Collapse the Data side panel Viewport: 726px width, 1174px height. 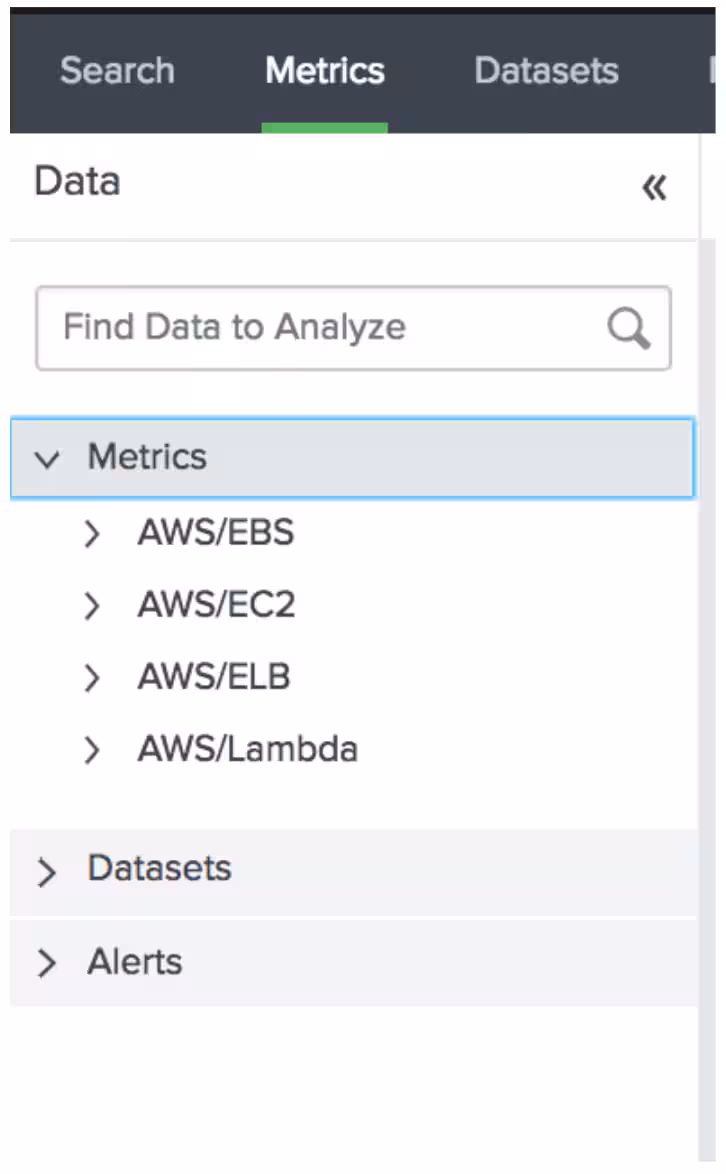coord(654,187)
